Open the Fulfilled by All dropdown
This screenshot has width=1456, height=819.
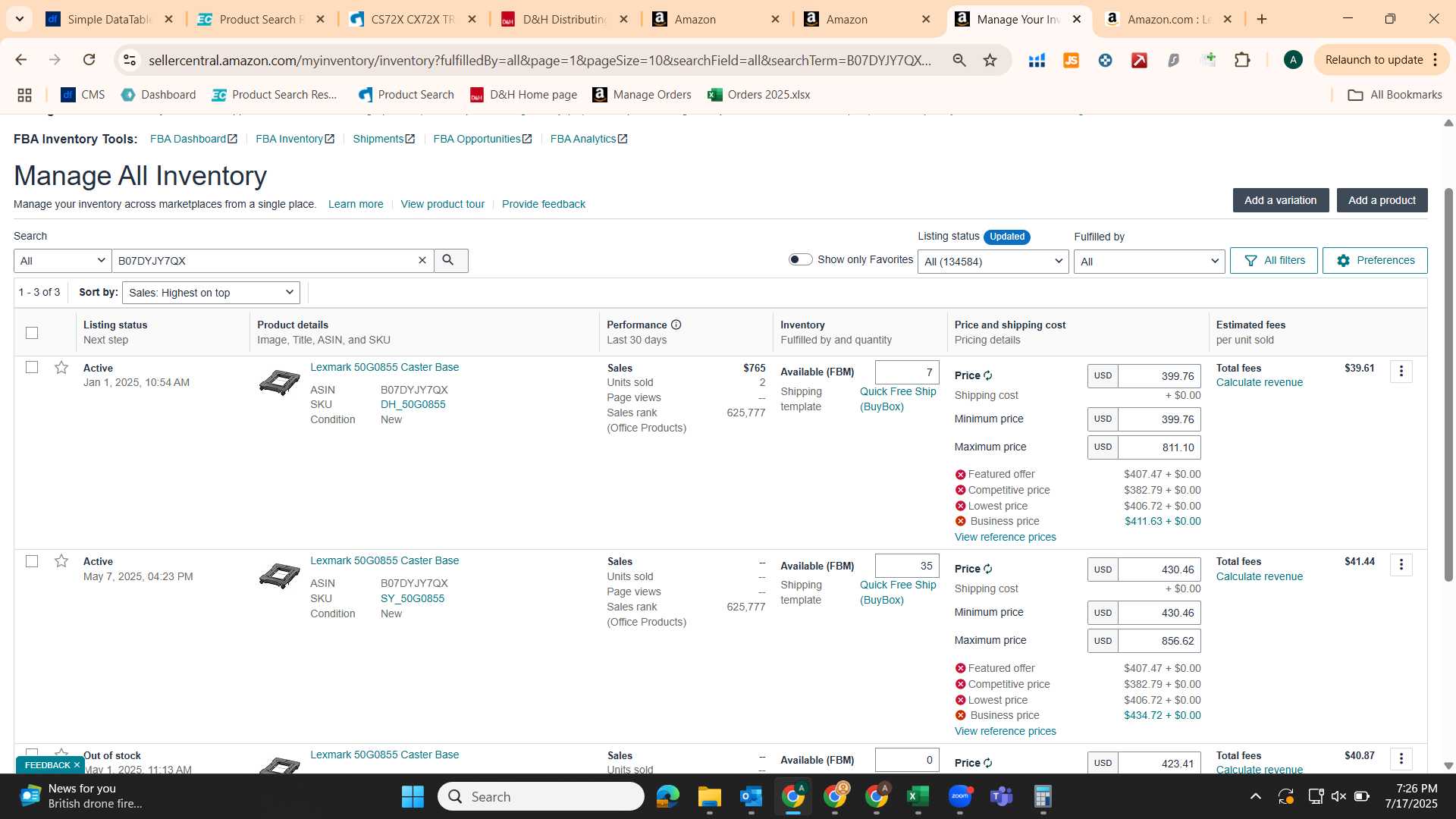click(1149, 262)
